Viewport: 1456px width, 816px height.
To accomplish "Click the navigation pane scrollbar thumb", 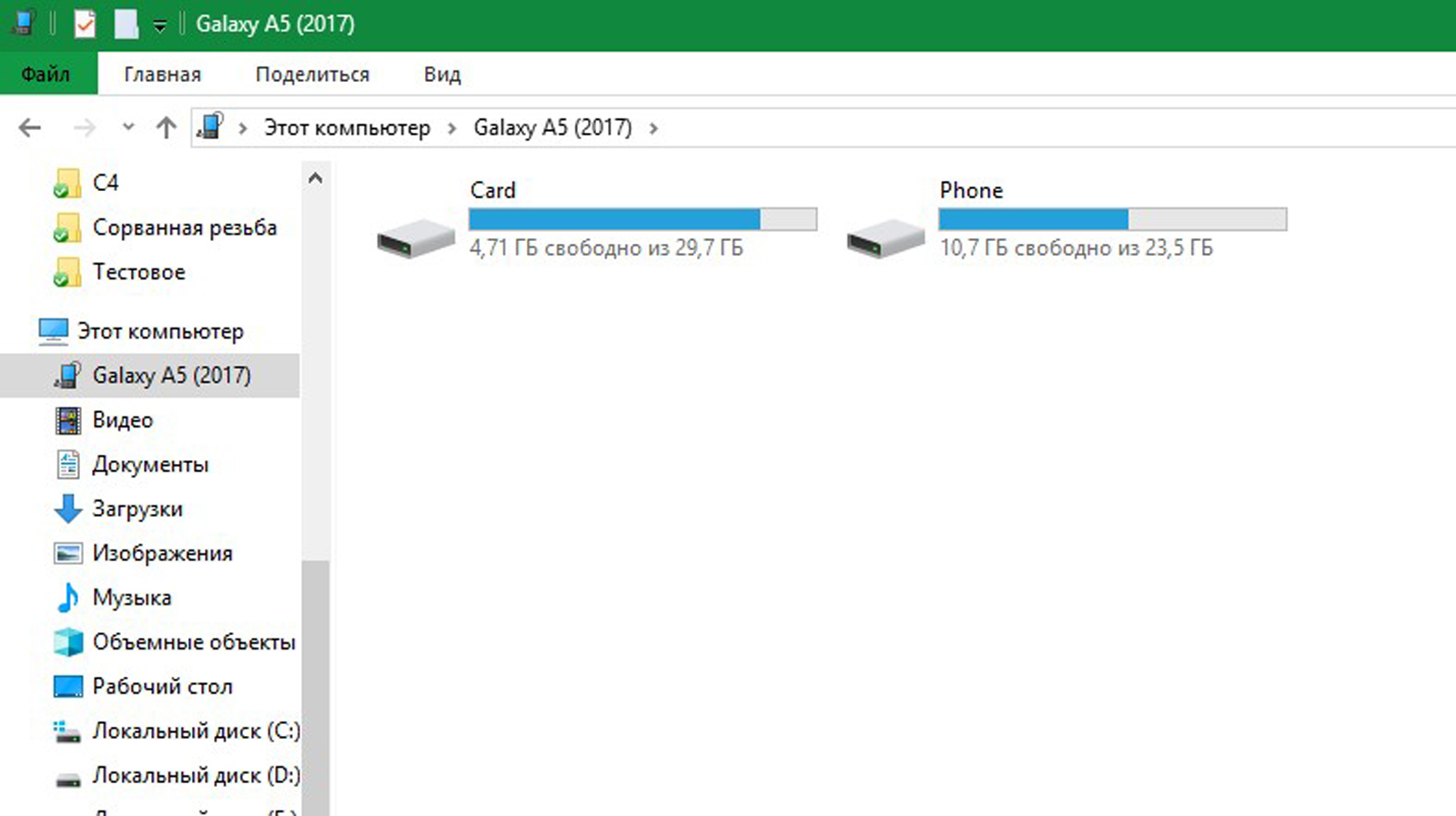I will tap(315, 687).
